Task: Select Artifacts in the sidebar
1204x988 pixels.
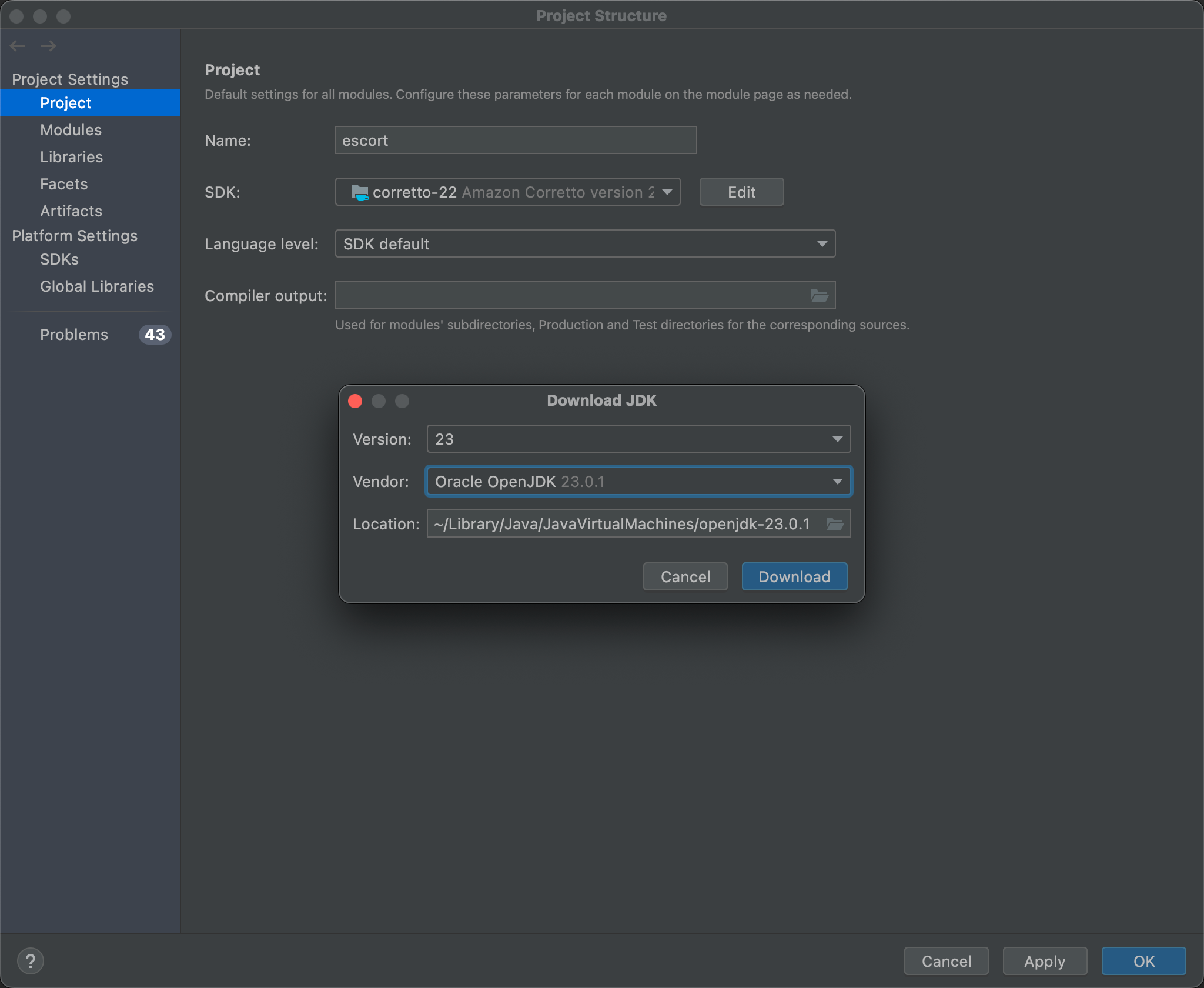Action: (71, 211)
